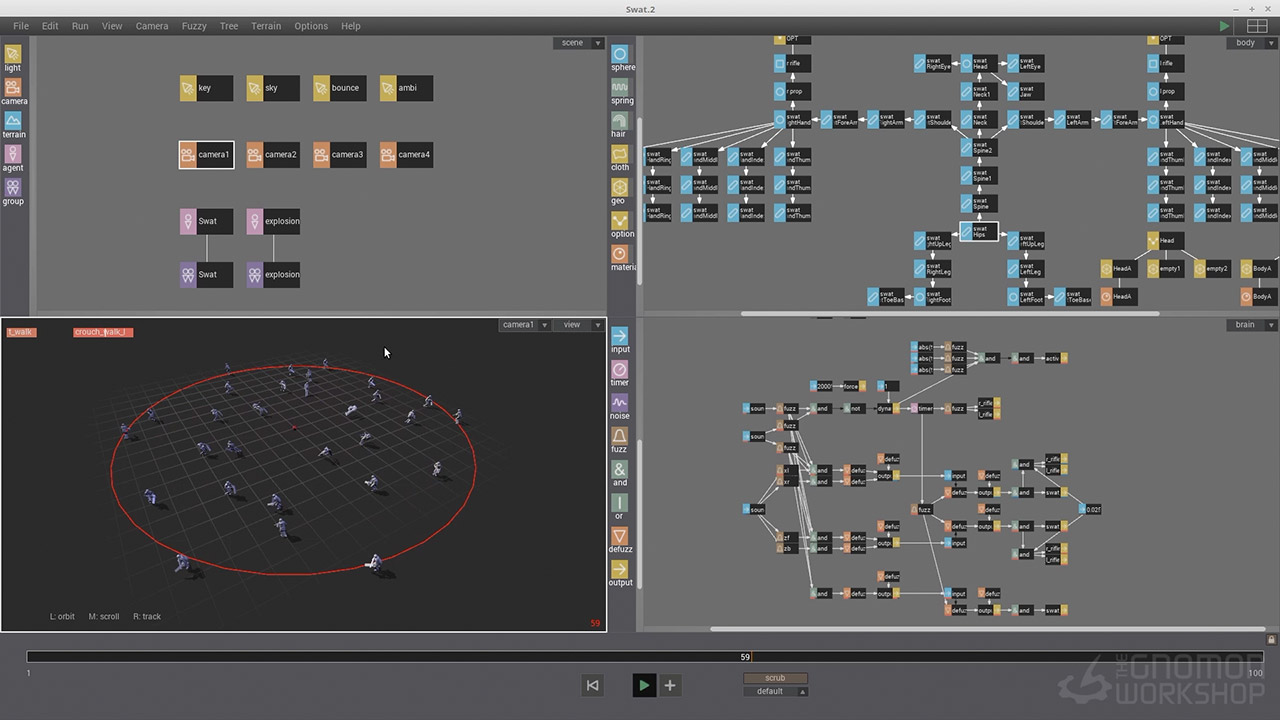This screenshot has width=1280, height=720.
Task: Toggle the lock icon above the timeline
Action: [x=1271, y=640]
